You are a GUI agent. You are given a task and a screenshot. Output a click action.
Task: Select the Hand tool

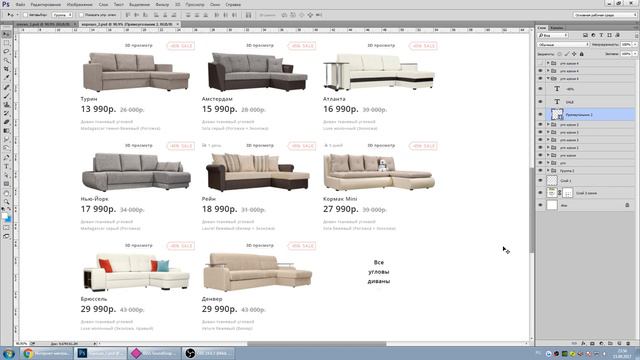pyautogui.click(x=6, y=193)
